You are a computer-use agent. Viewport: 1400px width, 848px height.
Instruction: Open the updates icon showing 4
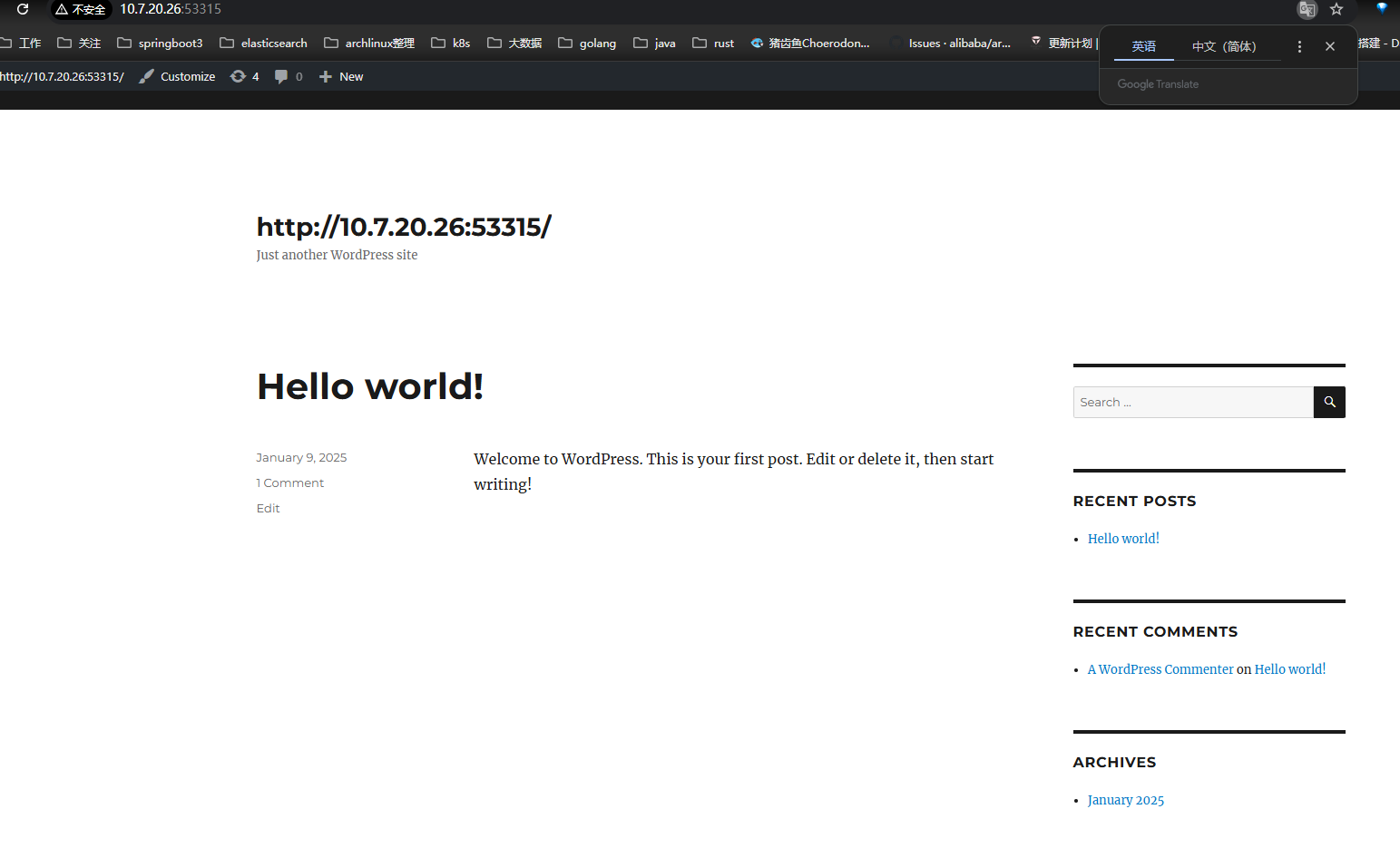pyautogui.click(x=244, y=77)
